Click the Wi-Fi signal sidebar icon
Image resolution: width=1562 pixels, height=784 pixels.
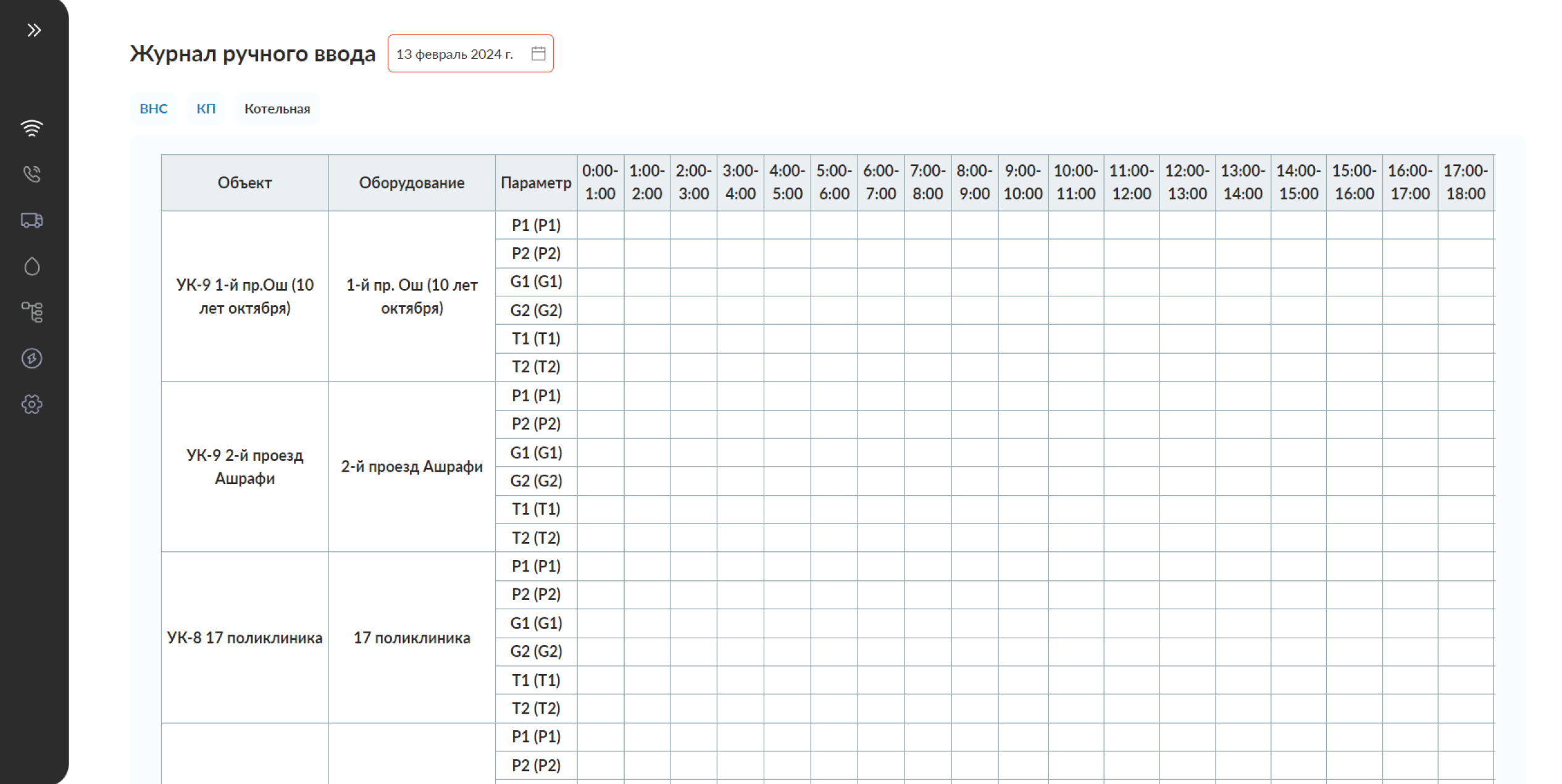coord(32,128)
